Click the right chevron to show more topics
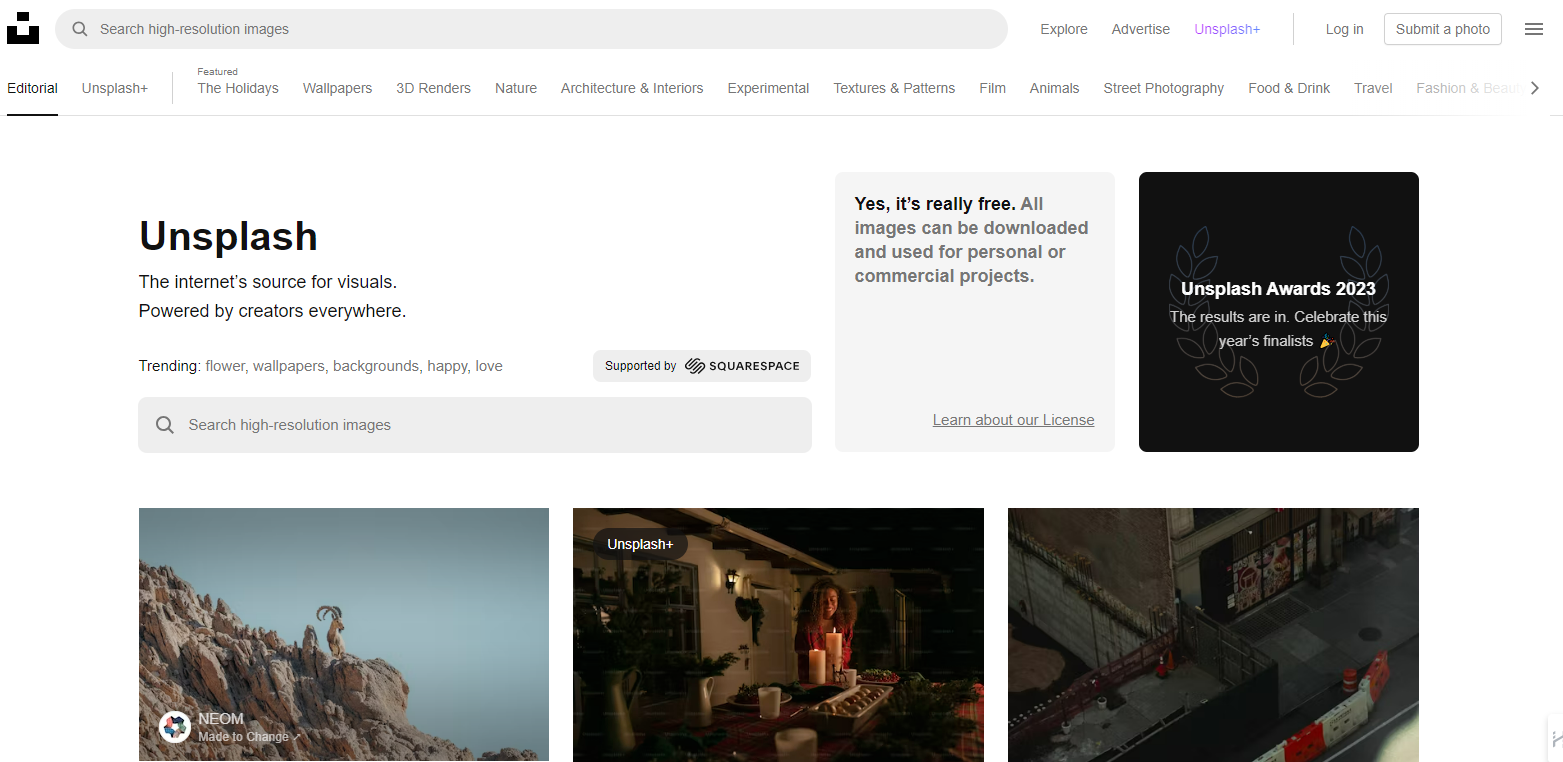The image size is (1563, 762). [1535, 88]
